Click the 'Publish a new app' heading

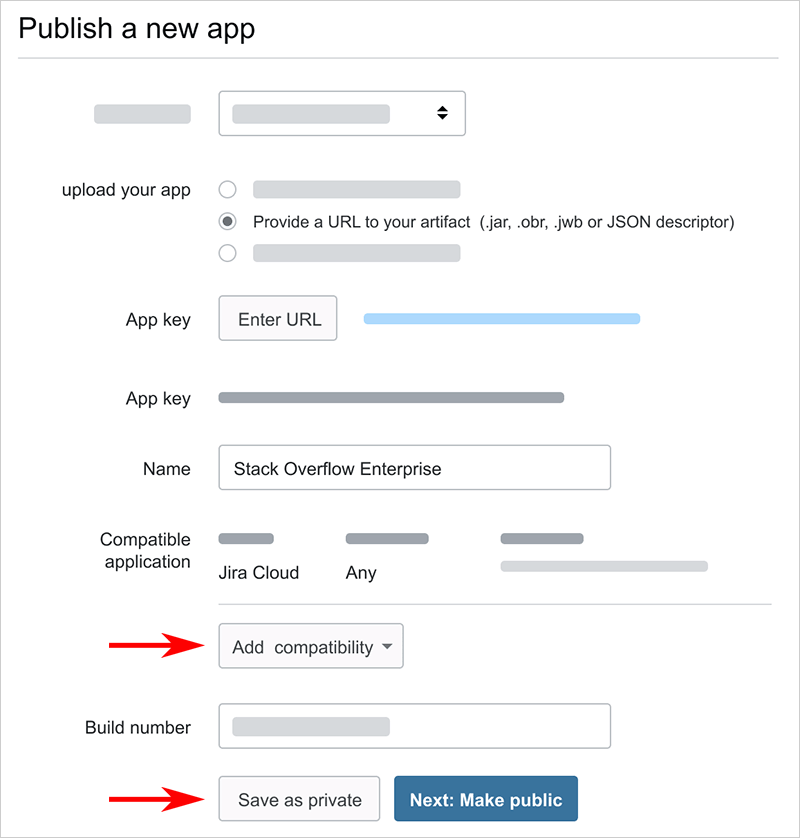click(137, 28)
